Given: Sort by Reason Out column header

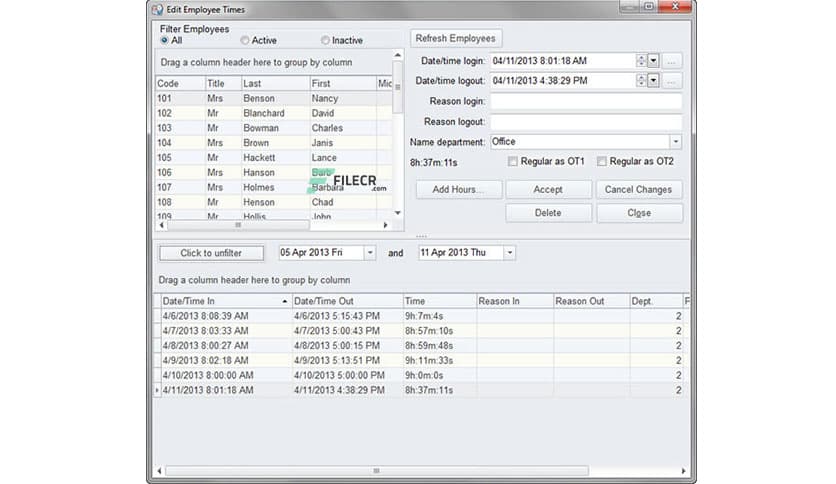Looking at the screenshot, I should [592, 301].
